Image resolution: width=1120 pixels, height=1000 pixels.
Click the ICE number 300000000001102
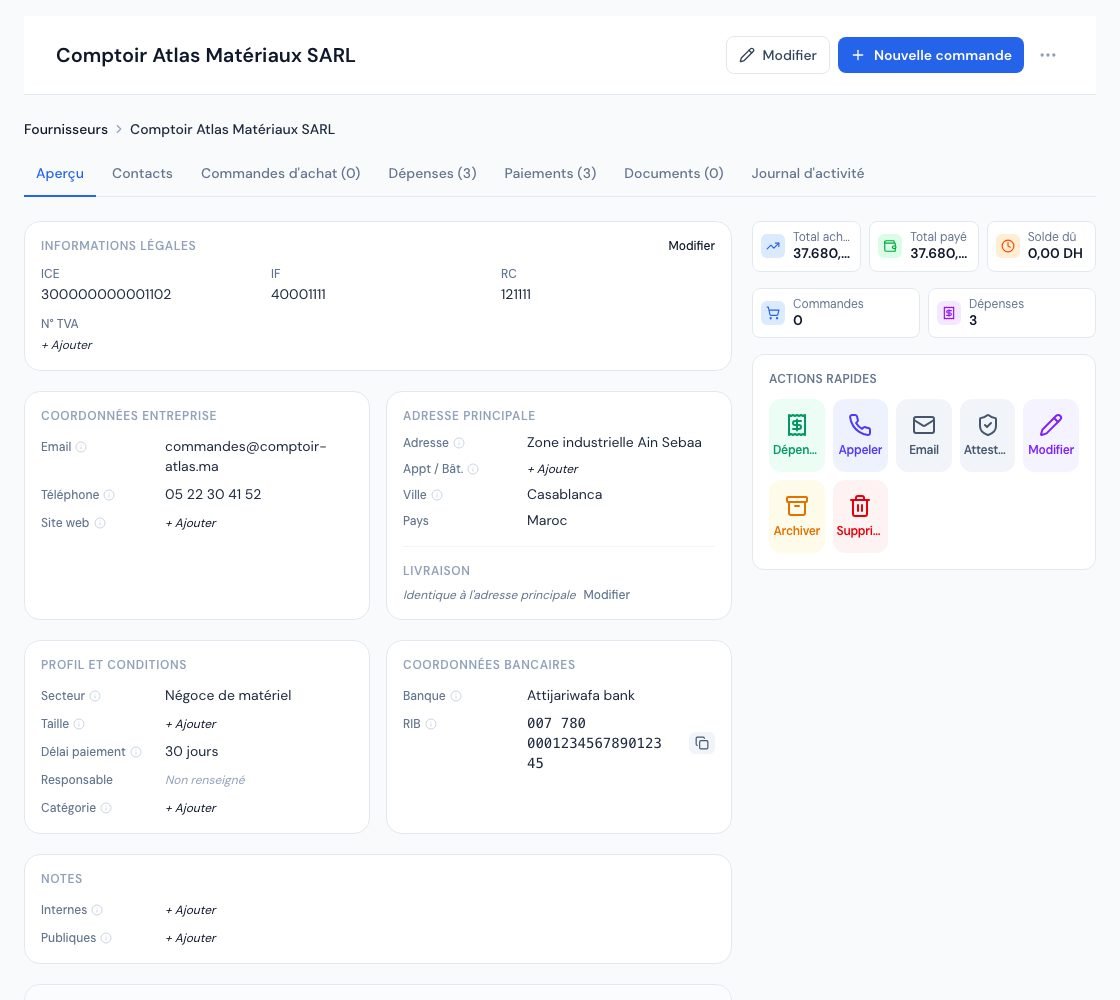106,294
